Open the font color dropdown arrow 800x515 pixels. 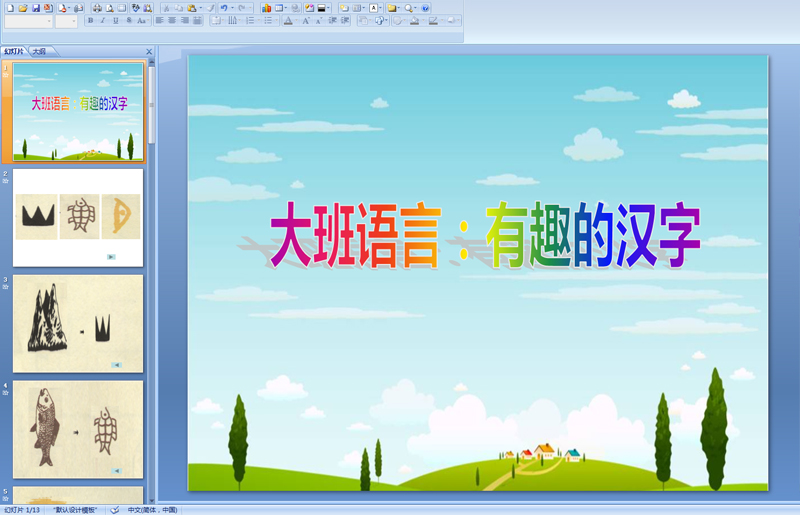296,20
